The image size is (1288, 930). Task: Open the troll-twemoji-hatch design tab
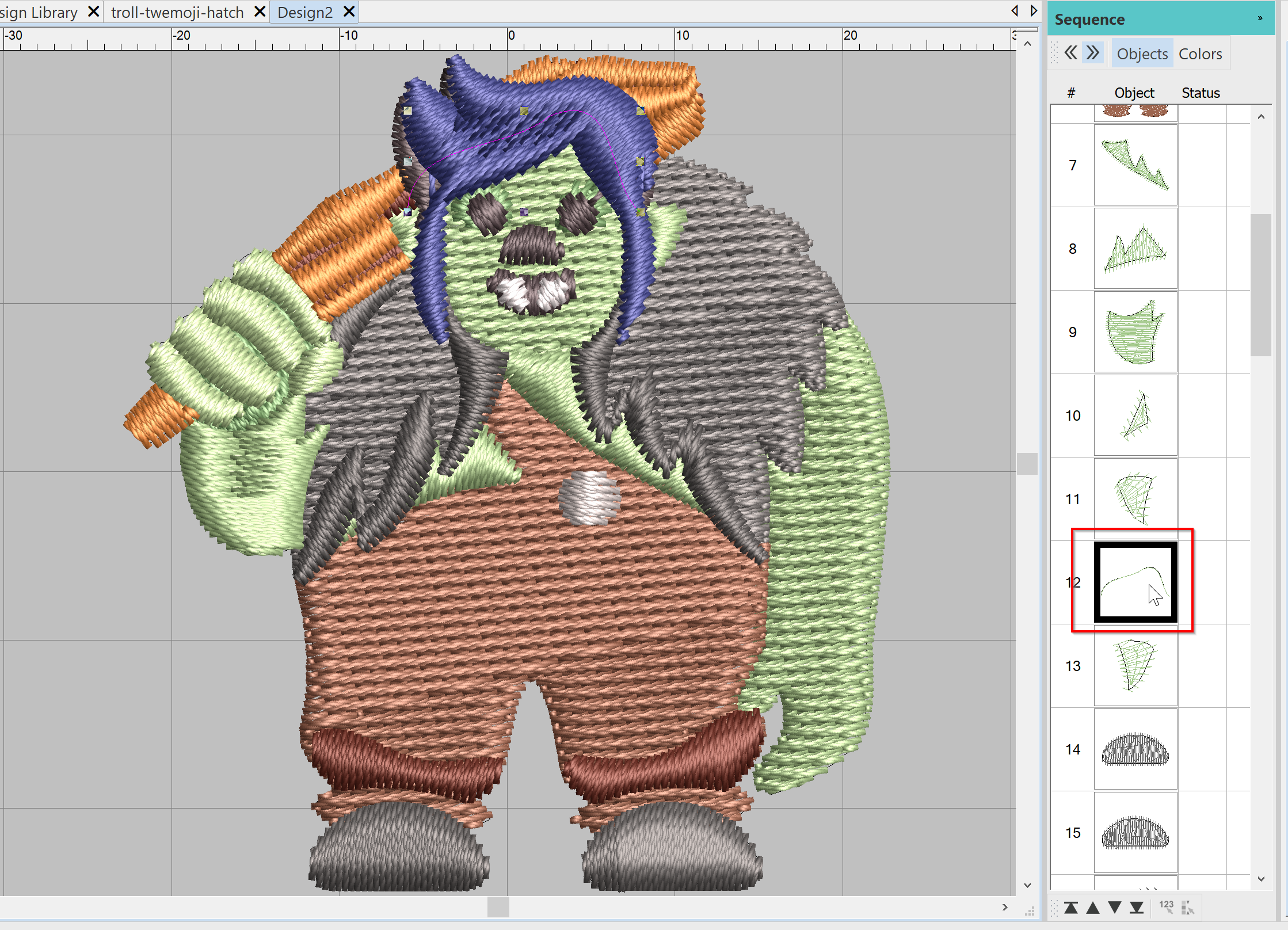pos(177,12)
